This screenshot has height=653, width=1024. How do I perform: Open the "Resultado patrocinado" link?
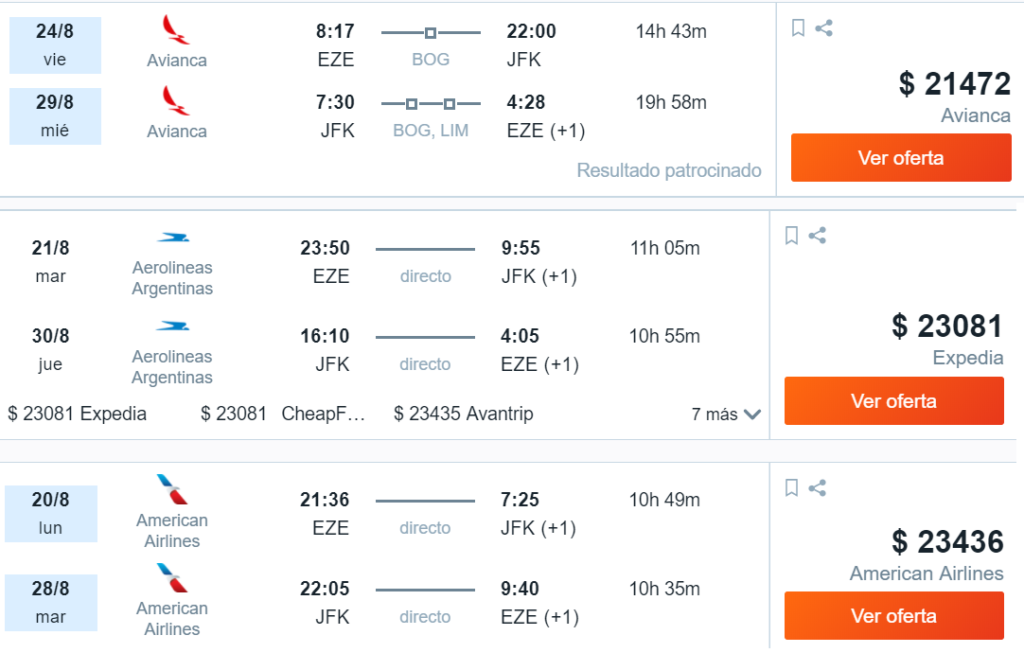(x=668, y=171)
